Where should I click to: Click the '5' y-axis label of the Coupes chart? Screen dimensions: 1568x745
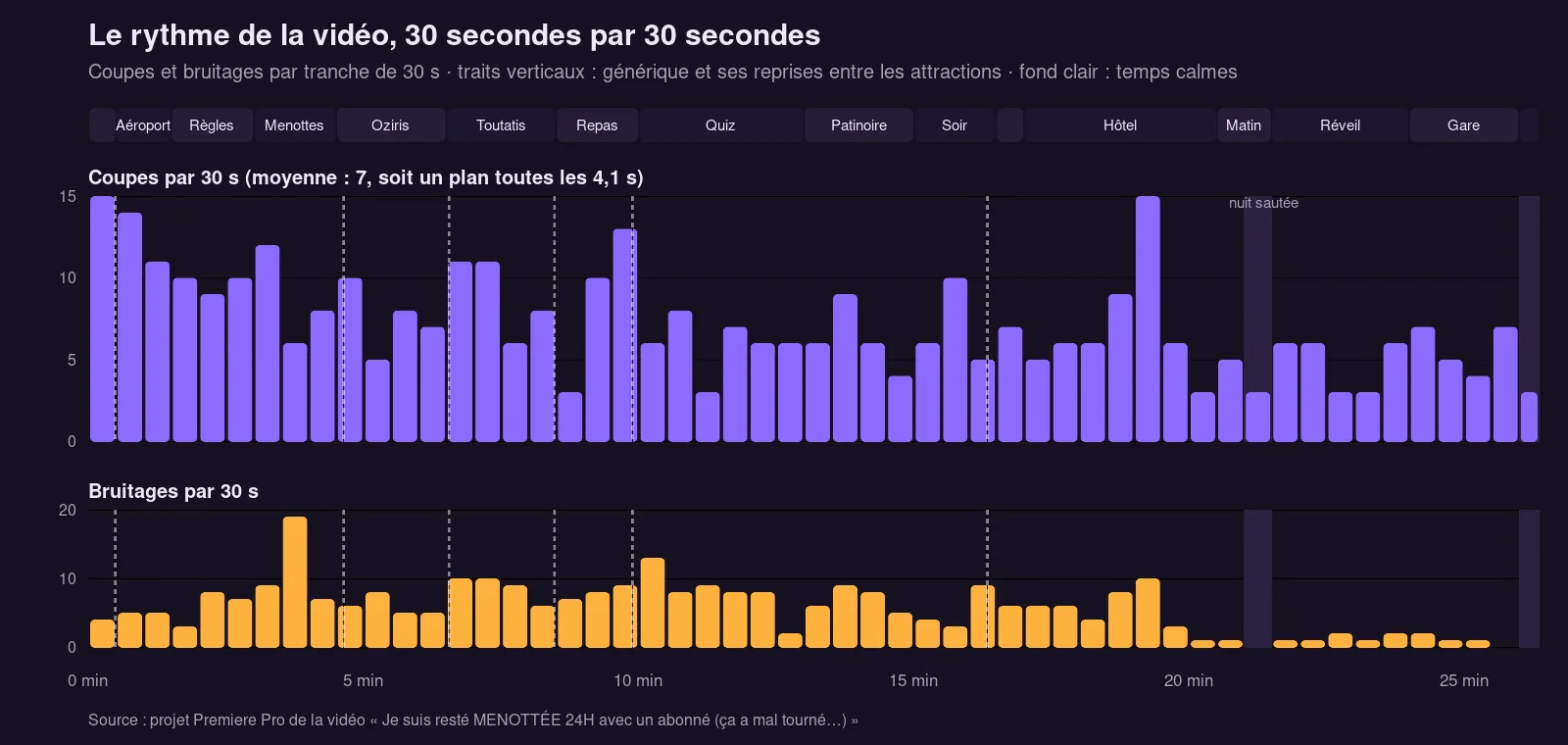72,360
